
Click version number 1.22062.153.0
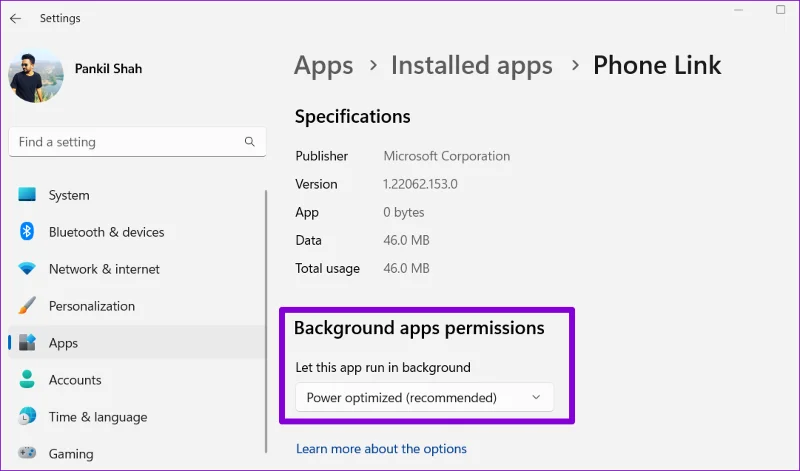tap(420, 184)
